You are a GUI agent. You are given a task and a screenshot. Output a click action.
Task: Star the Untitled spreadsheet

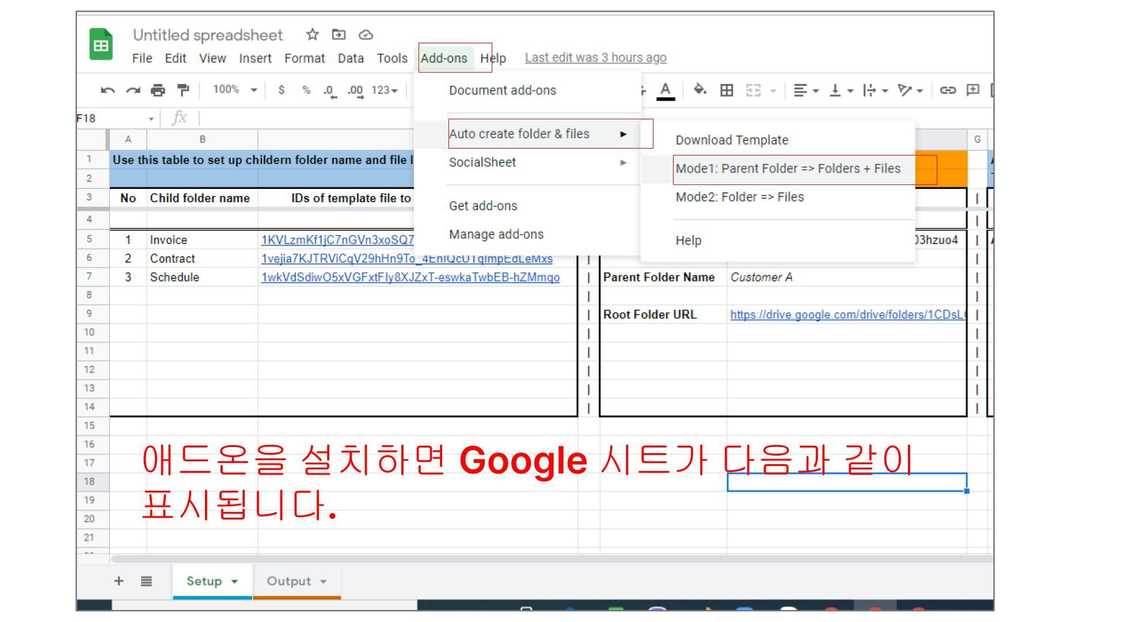313,35
